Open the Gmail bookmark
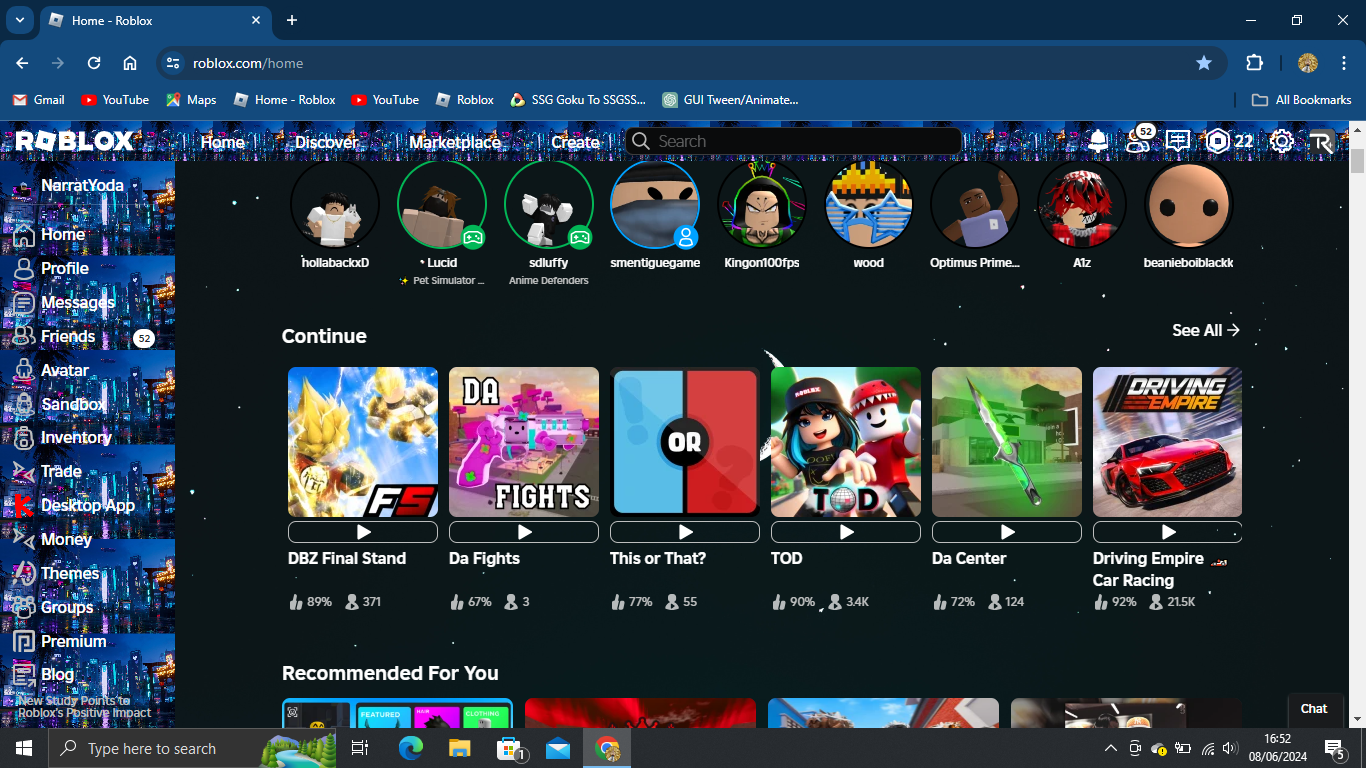This screenshot has height=768, width=1366. click(39, 100)
